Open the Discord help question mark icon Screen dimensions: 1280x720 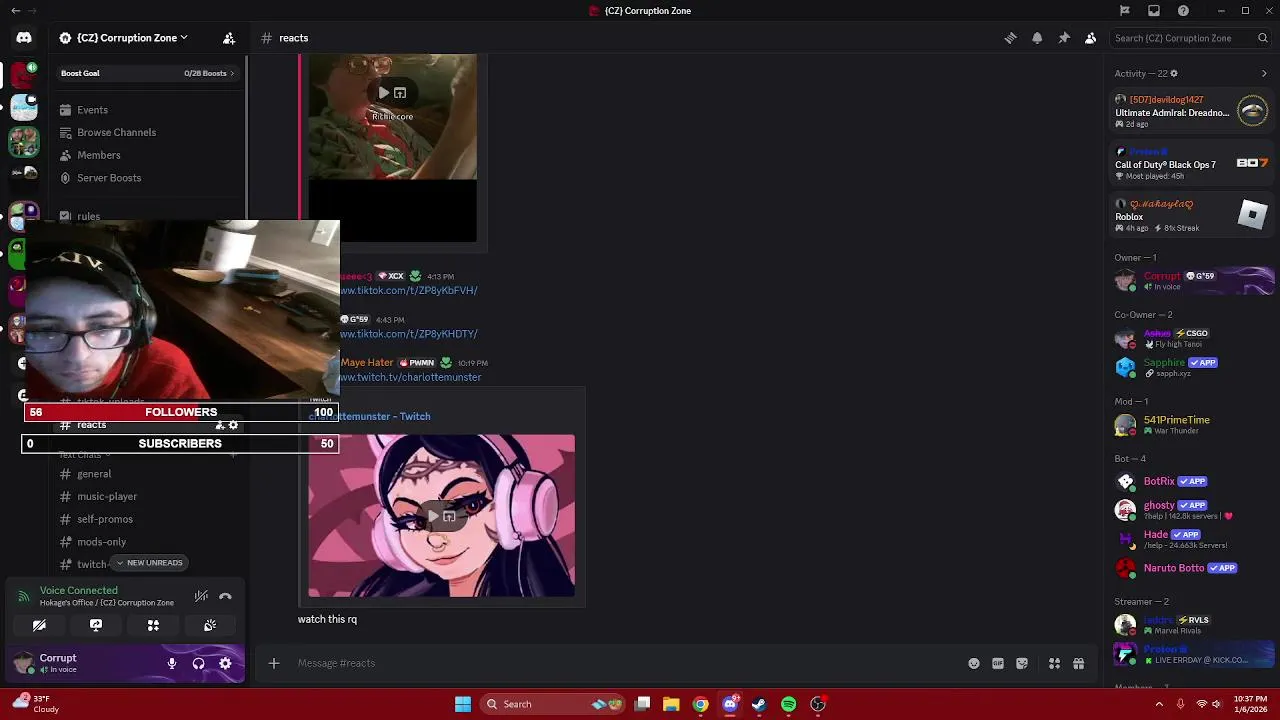pyautogui.click(x=1184, y=11)
